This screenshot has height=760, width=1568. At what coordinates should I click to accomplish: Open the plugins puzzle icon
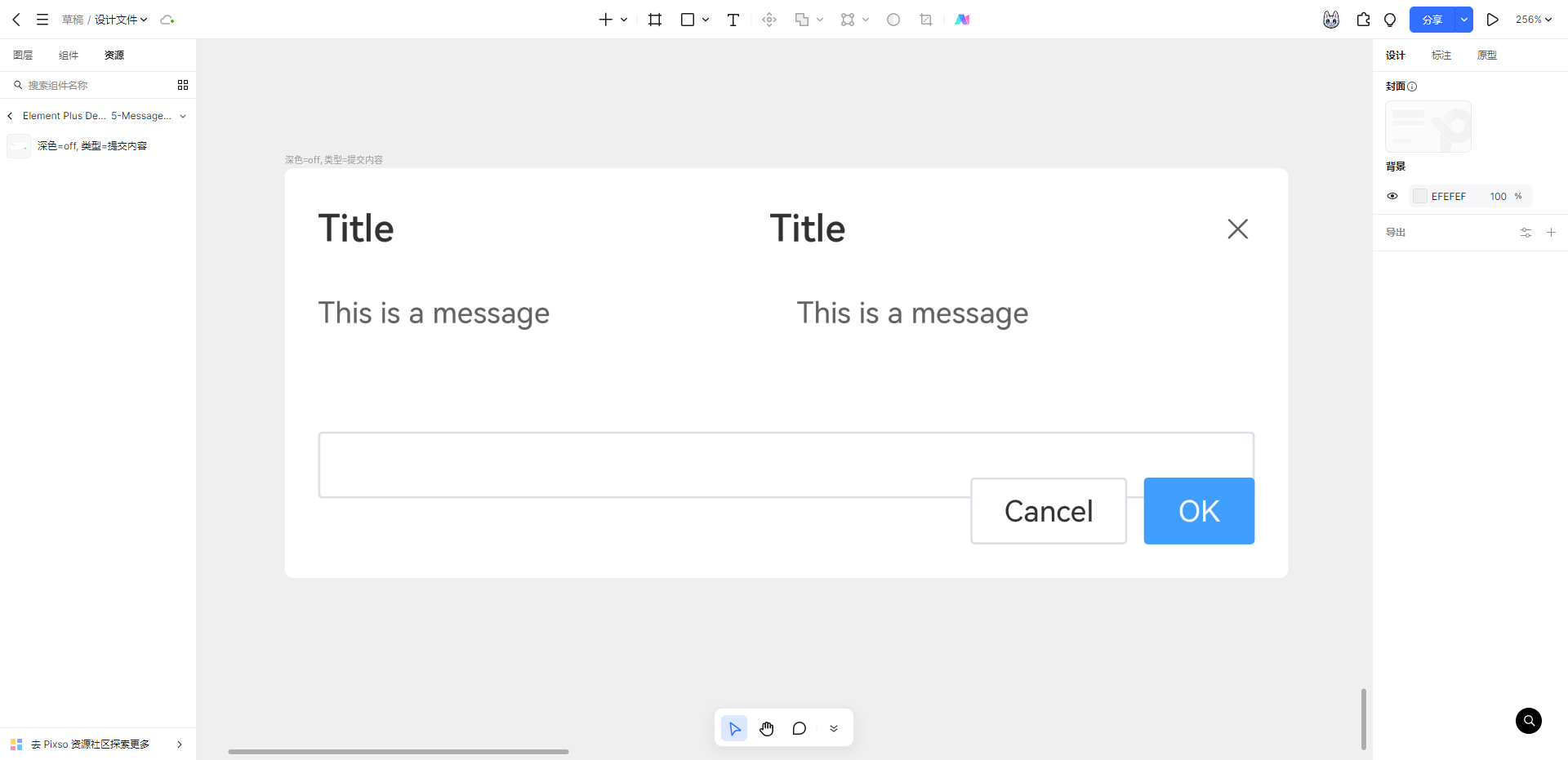tap(1363, 20)
